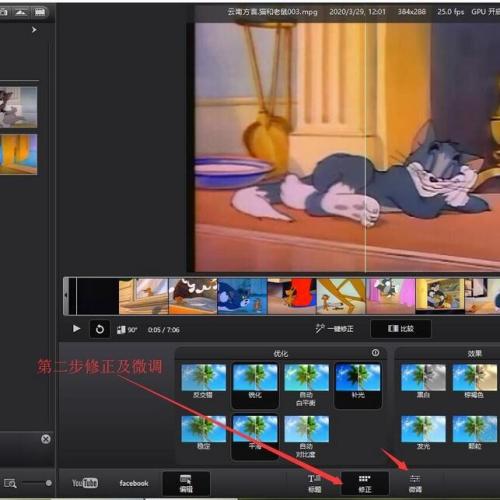
Task: Click the 0:05 / 7:06 time readout
Action: (164, 330)
